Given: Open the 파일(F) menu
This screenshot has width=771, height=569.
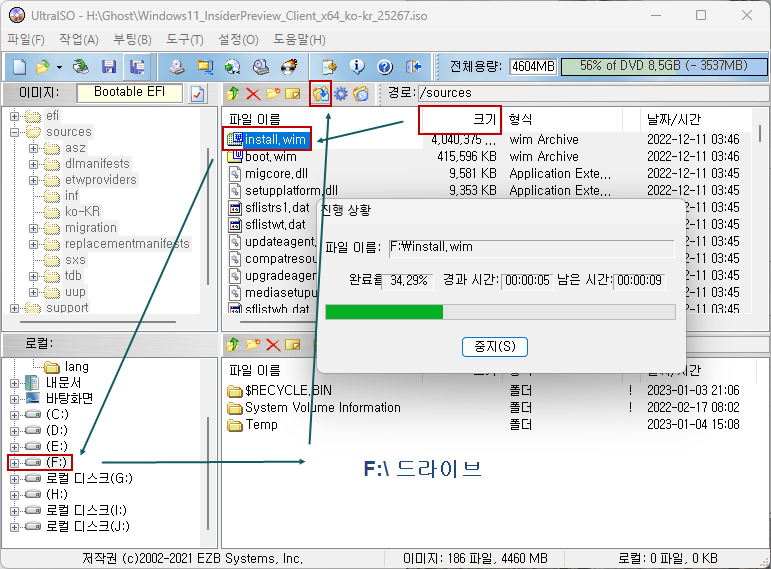Looking at the screenshot, I should coord(26,39).
